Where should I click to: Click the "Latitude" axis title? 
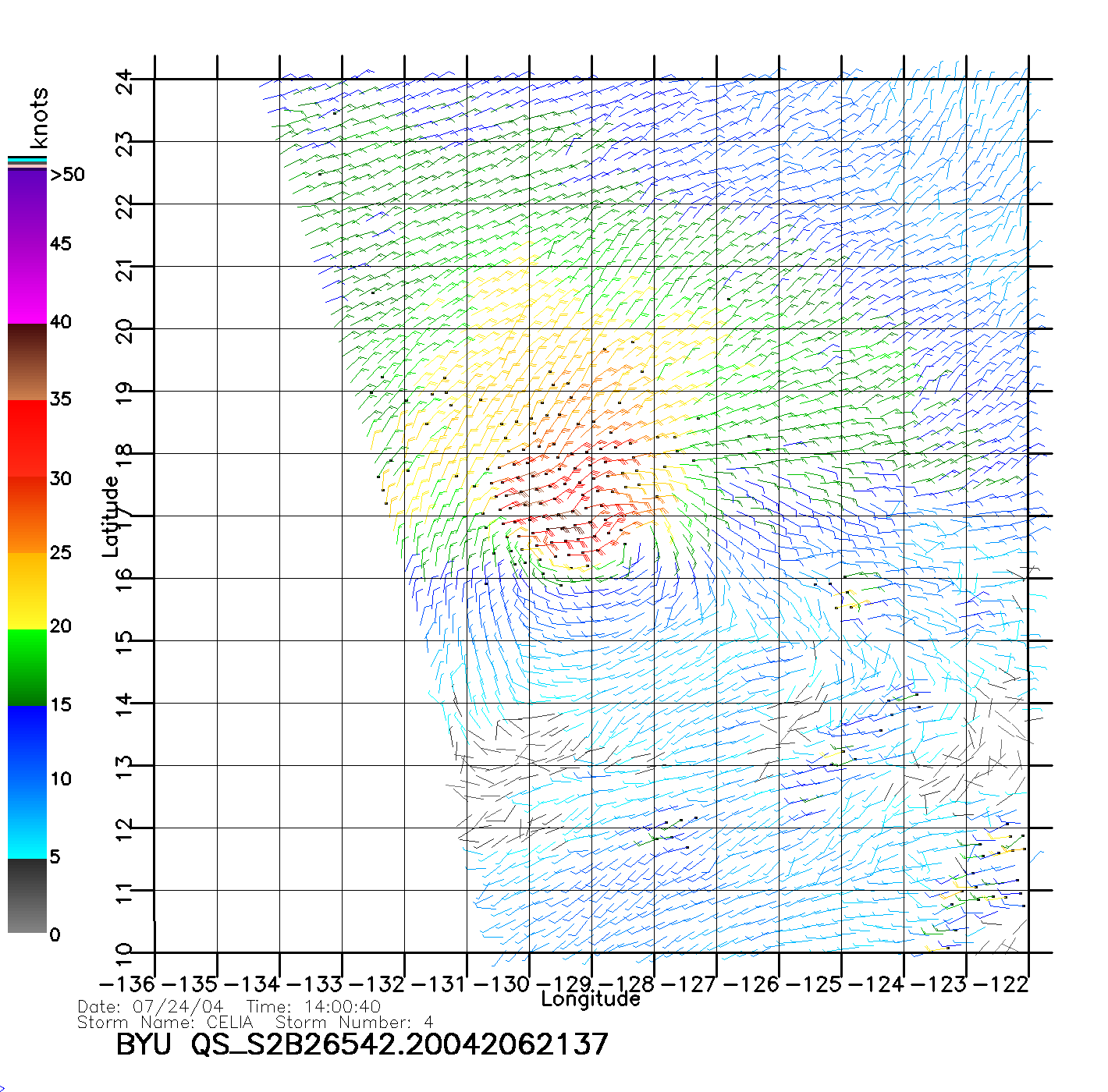point(111,516)
